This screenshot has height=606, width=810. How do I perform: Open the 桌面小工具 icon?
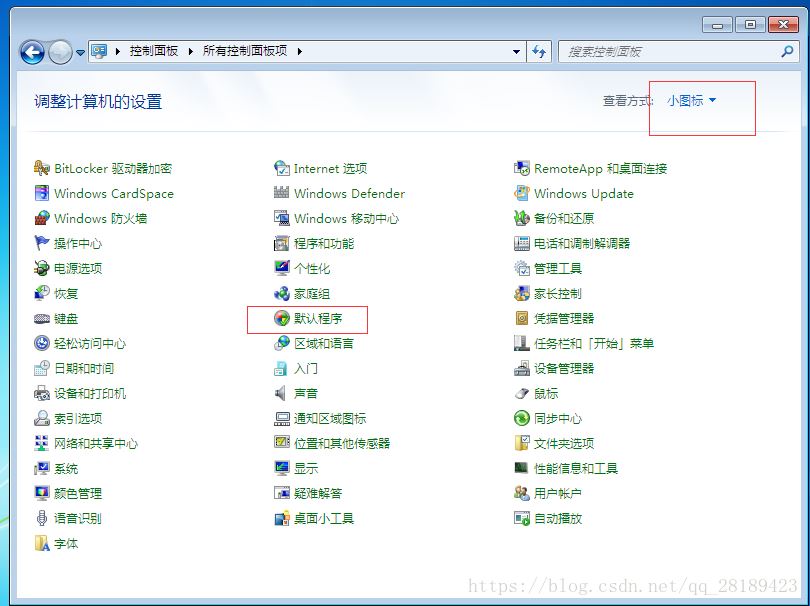pos(282,518)
